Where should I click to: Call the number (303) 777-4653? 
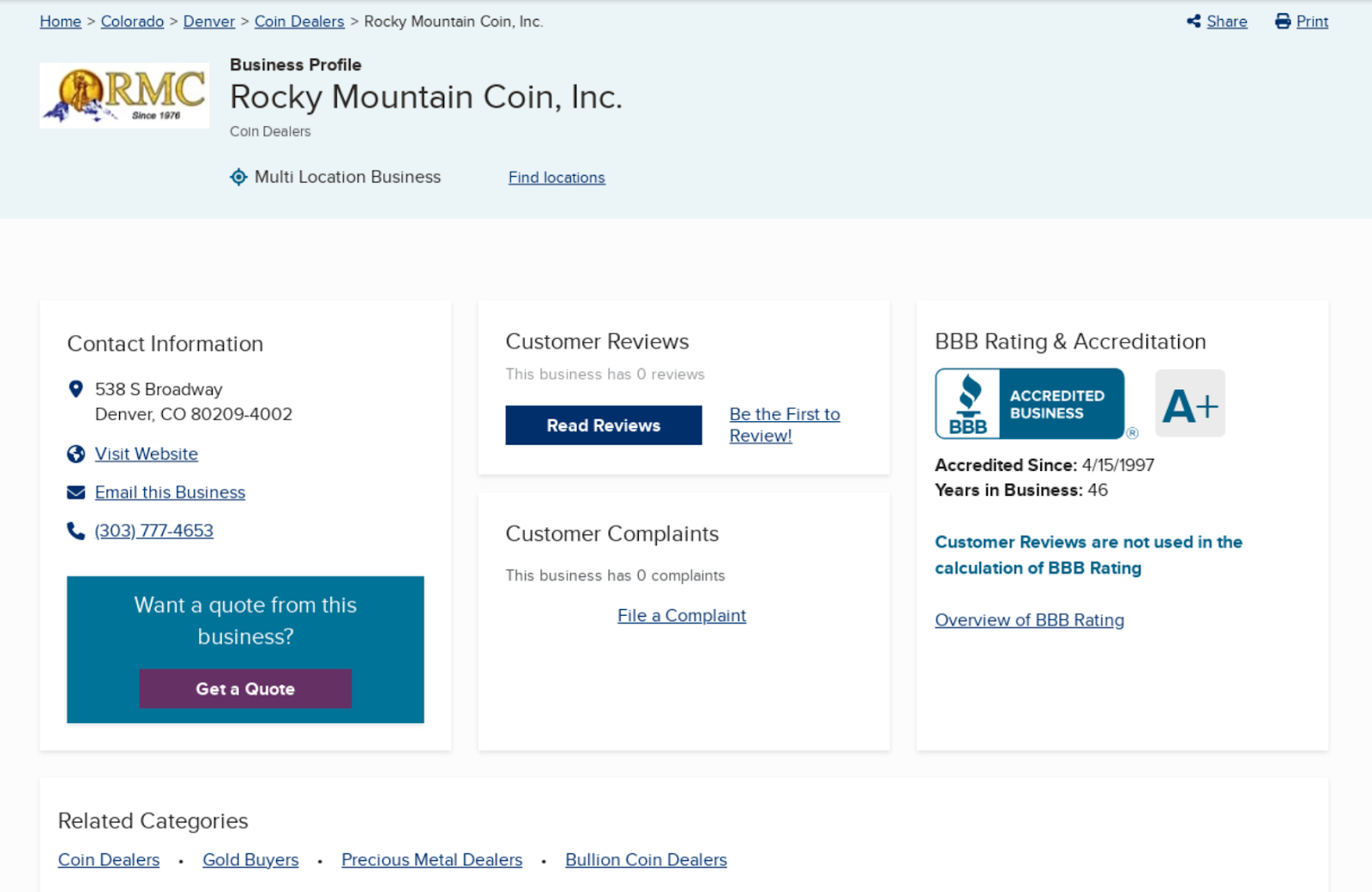tap(154, 531)
